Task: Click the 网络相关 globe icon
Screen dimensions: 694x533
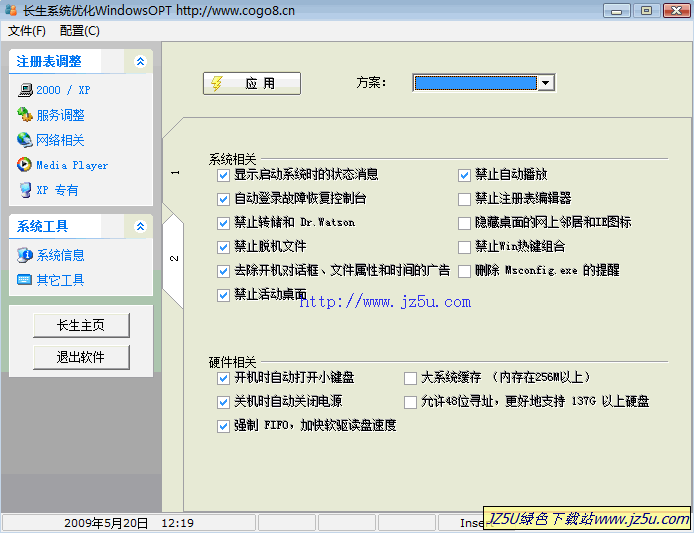Action: tap(25, 140)
